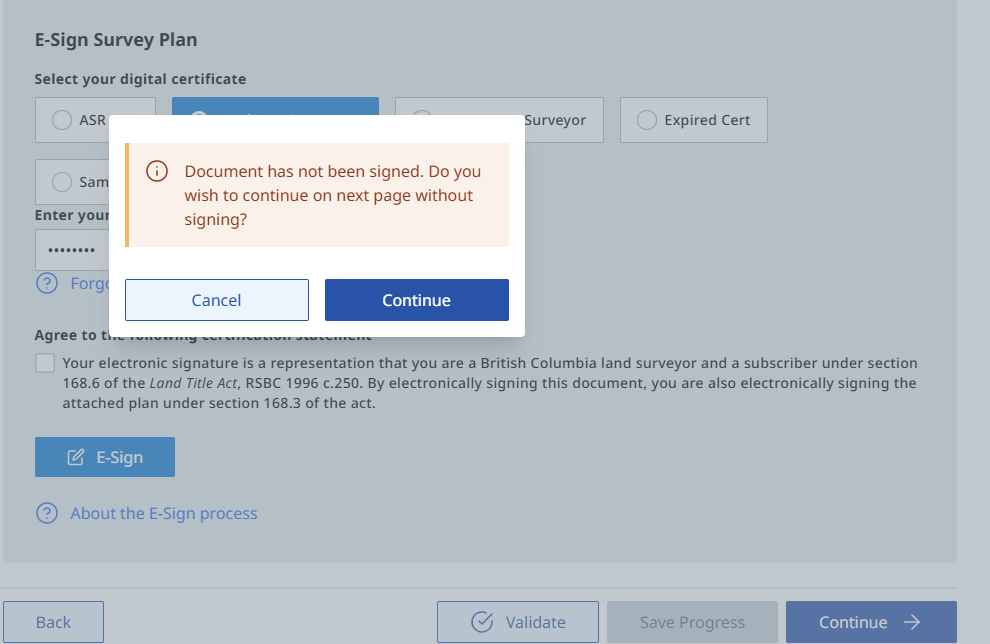Click the help icon beside Forgot link
The height and width of the screenshot is (644, 990).
[47, 283]
